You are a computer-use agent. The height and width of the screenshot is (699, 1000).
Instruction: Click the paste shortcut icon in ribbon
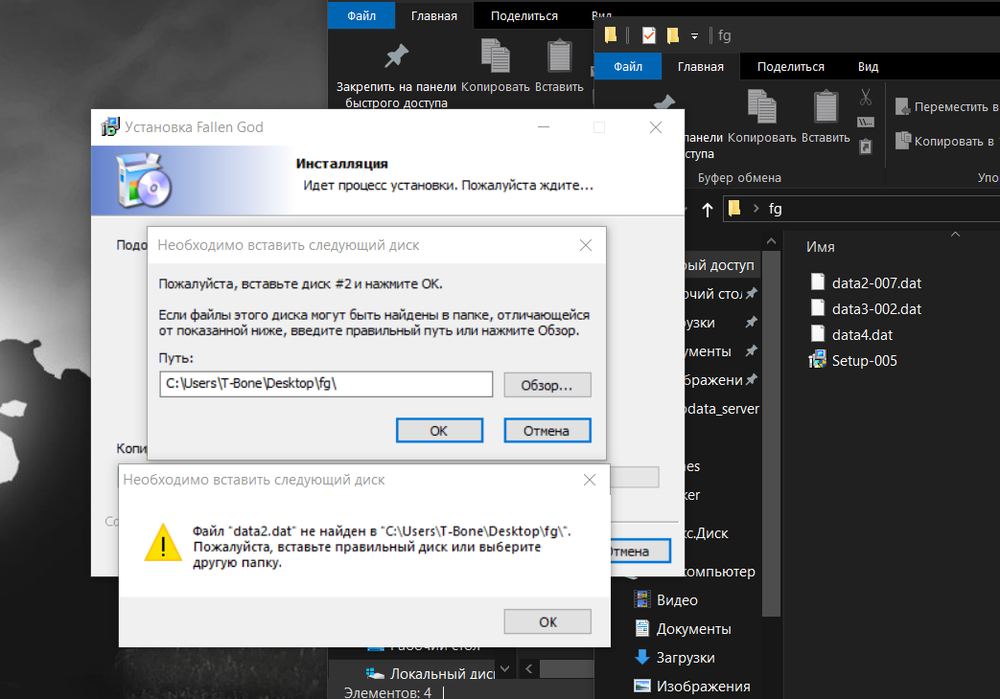click(865, 146)
